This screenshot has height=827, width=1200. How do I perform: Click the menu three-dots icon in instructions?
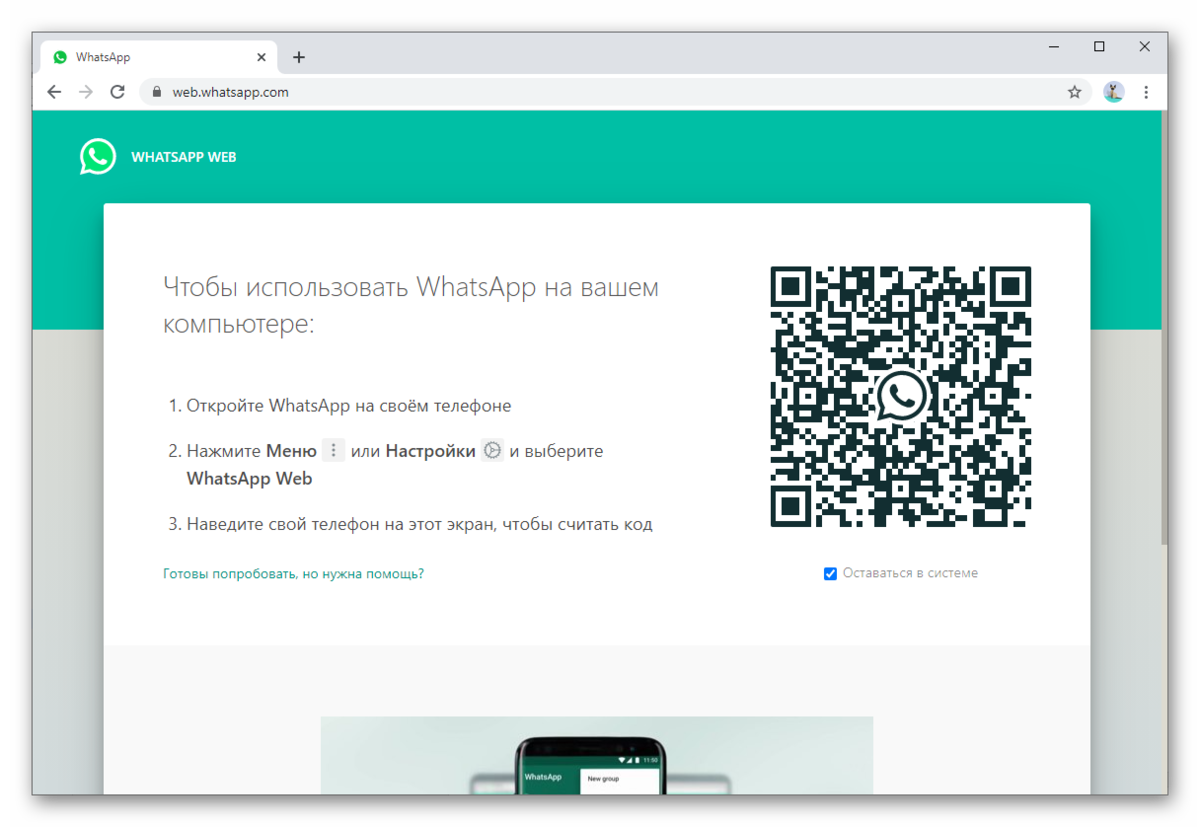[x=333, y=451]
